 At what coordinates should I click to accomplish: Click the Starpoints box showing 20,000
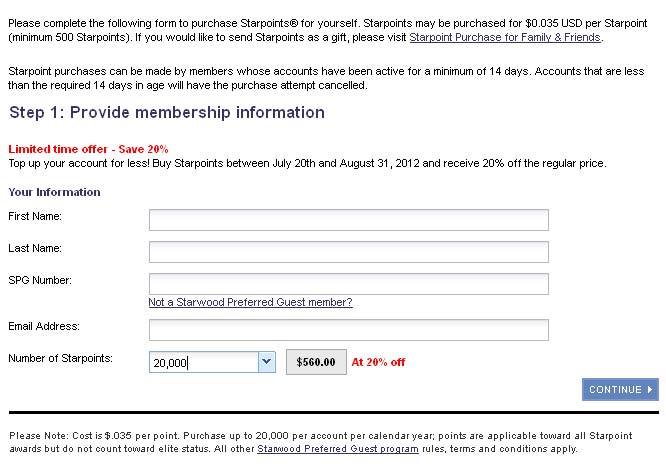click(204, 362)
